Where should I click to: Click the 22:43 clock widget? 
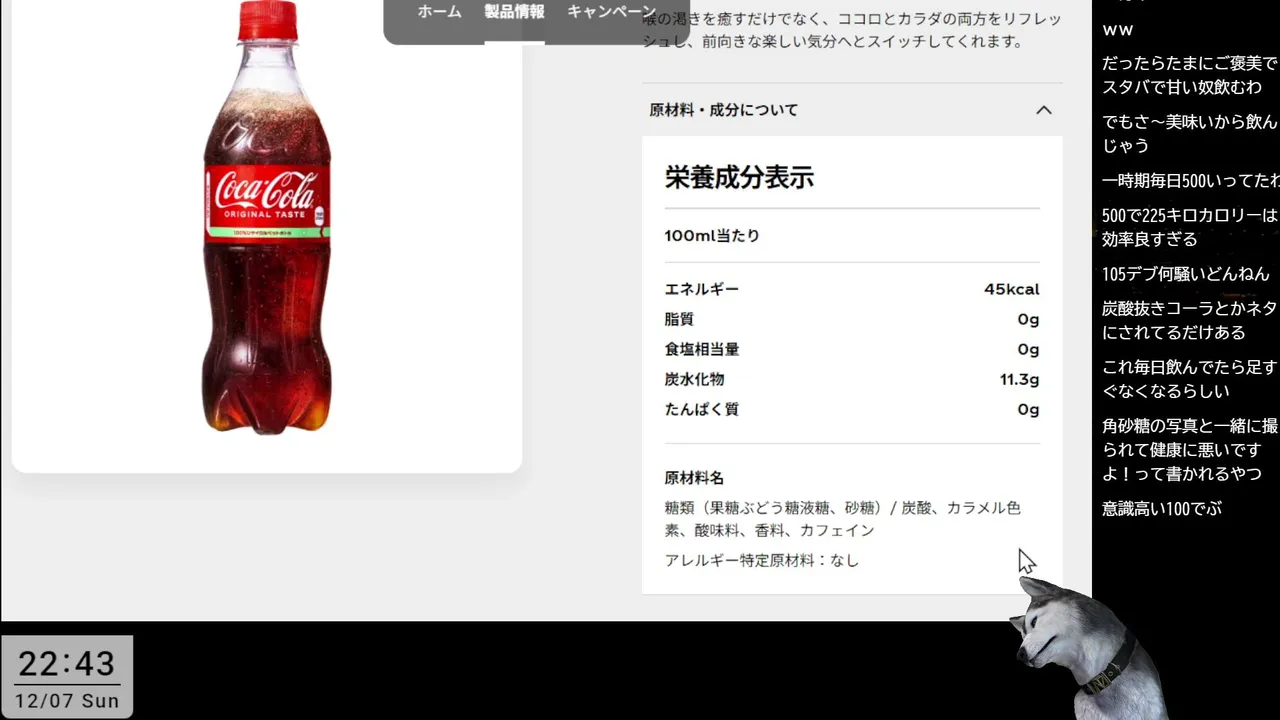(67, 663)
